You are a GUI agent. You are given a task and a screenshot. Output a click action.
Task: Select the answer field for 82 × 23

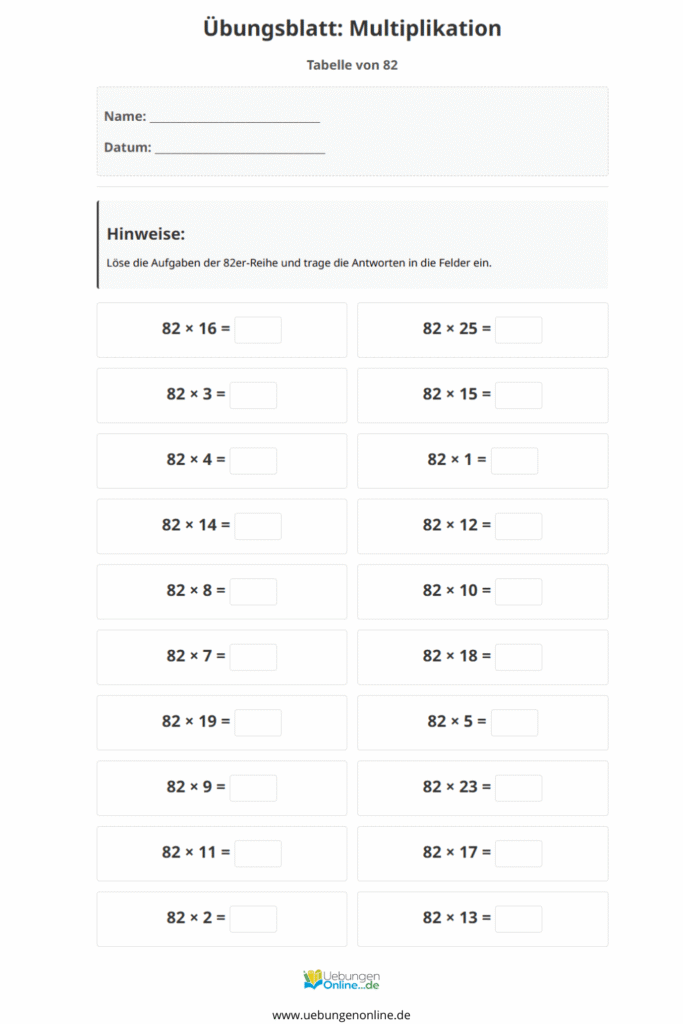tap(518, 788)
